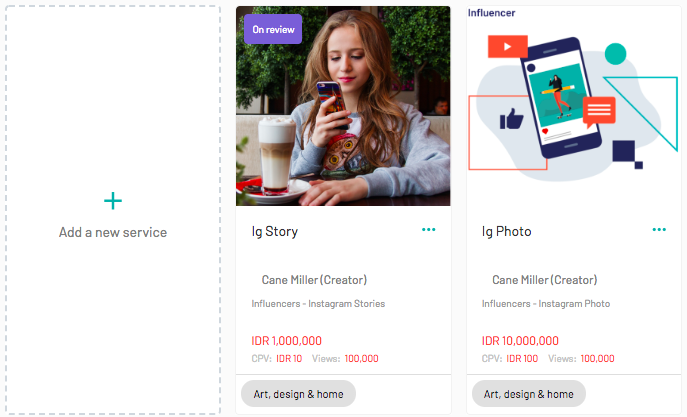The width and height of the screenshot is (687, 417).
Task: Click the Influencer label on Ig Photo card
Action: coord(491,13)
